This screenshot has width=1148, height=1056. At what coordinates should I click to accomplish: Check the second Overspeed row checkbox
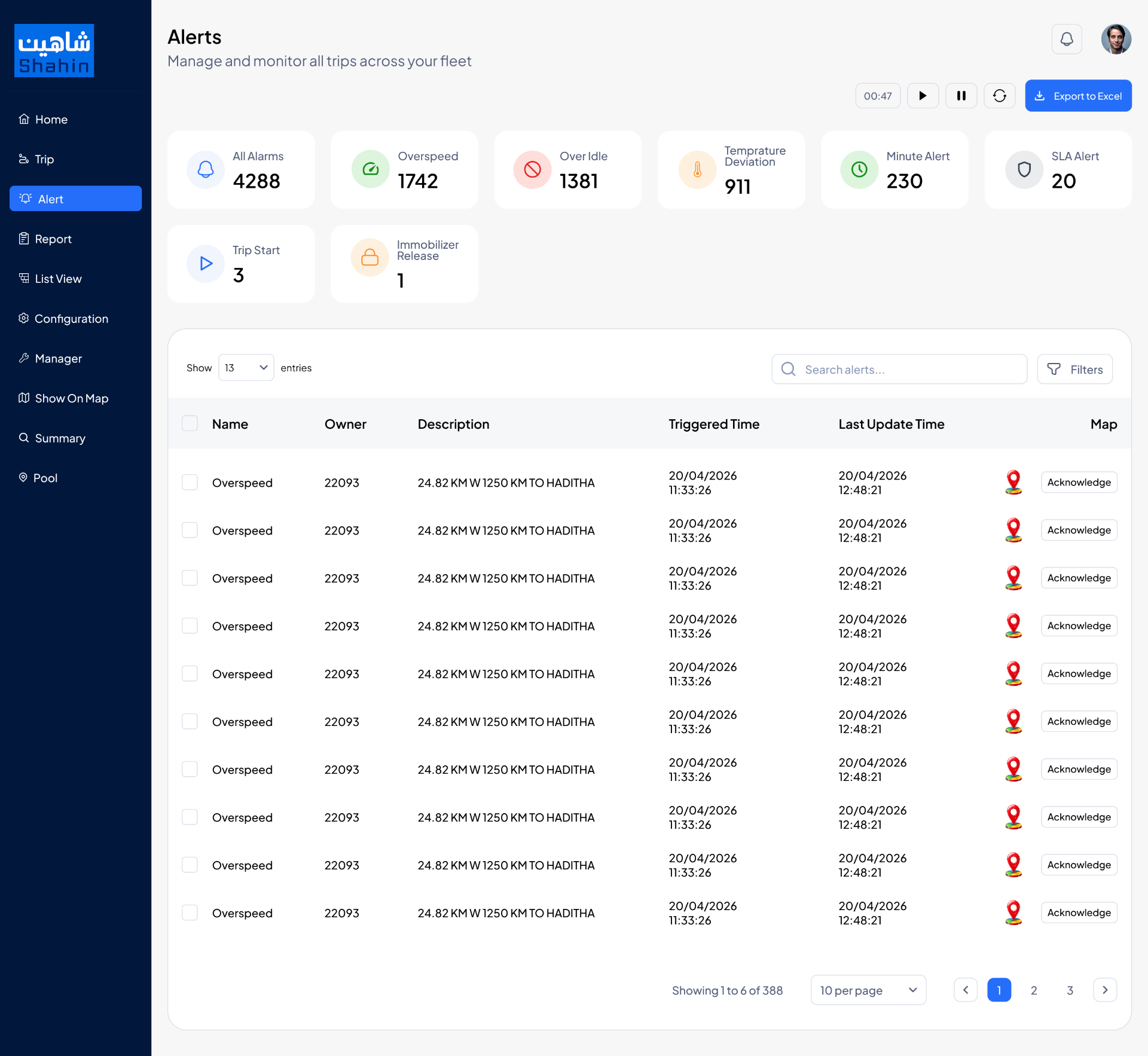click(x=190, y=530)
